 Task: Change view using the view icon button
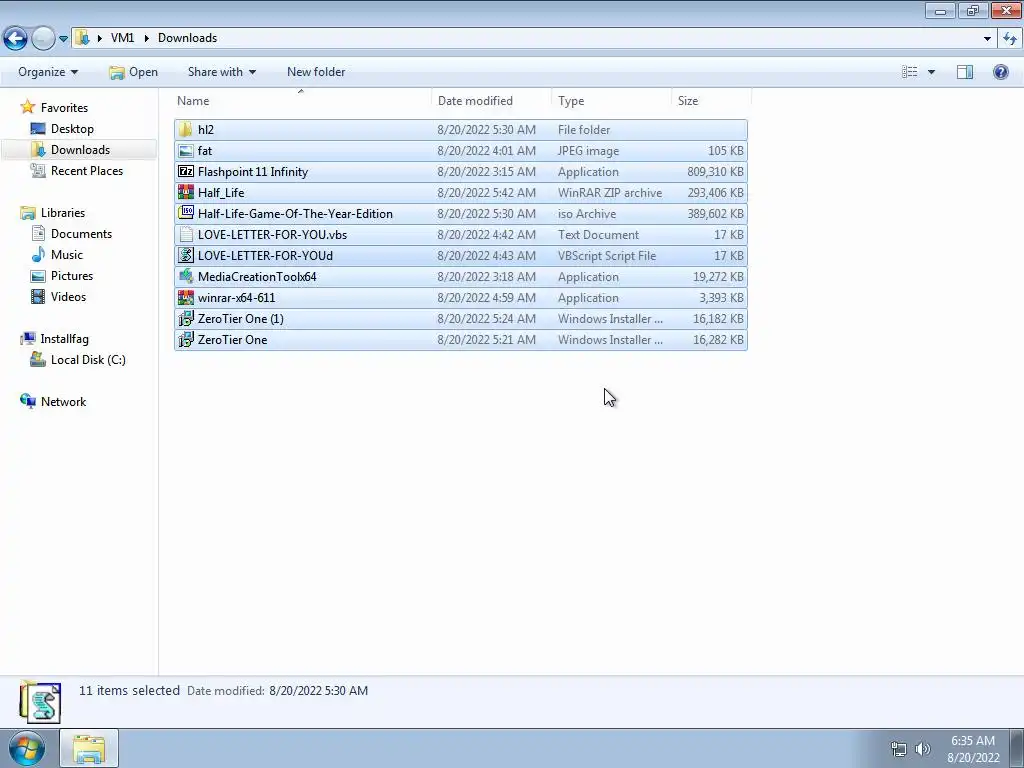click(910, 72)
